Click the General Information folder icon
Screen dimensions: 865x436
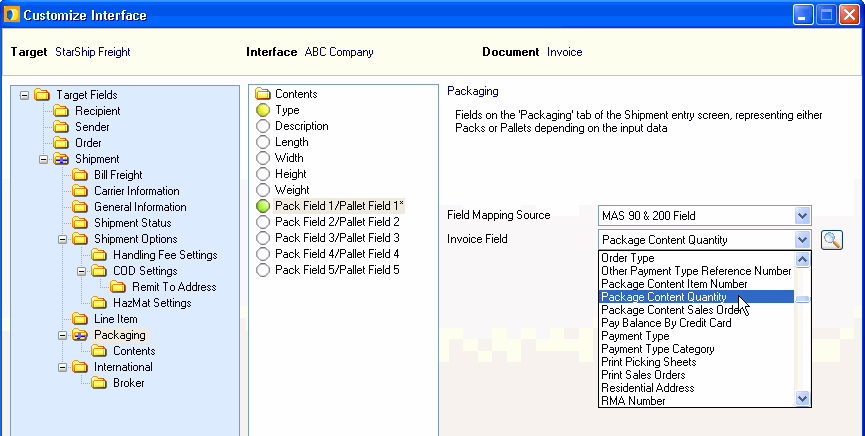coord(79,207)
